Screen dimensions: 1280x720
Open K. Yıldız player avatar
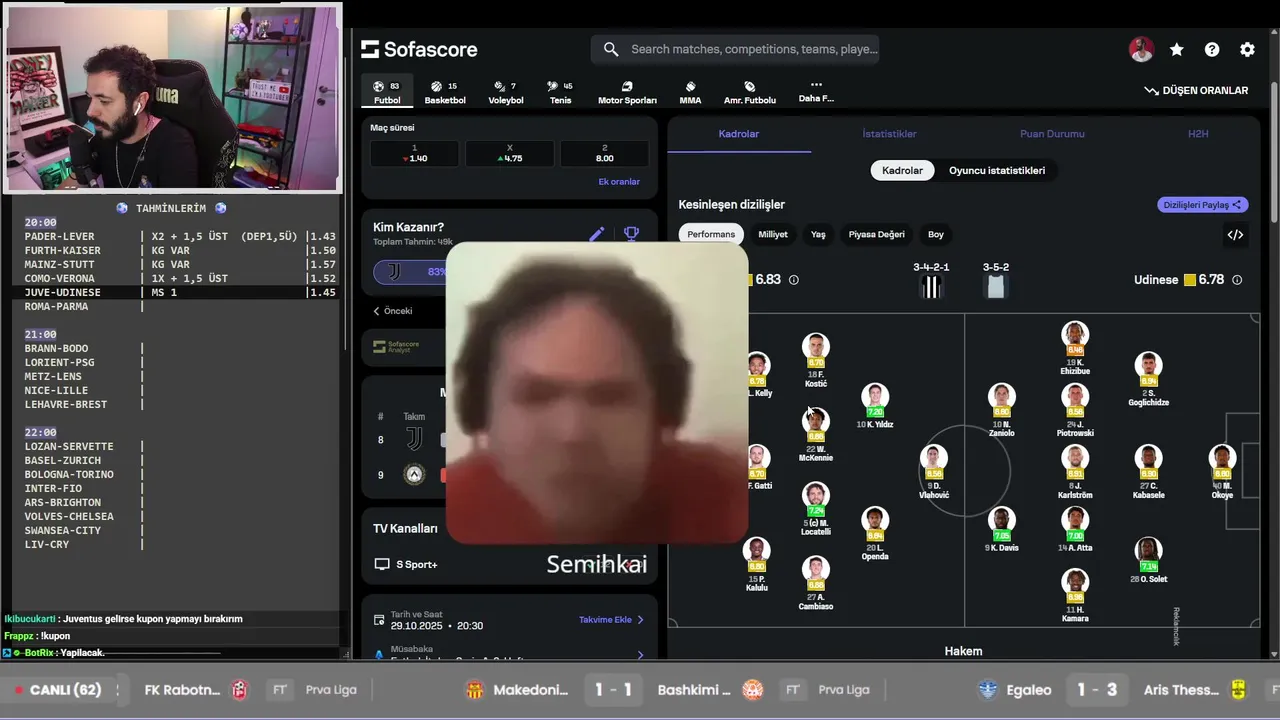pos(875,395)
